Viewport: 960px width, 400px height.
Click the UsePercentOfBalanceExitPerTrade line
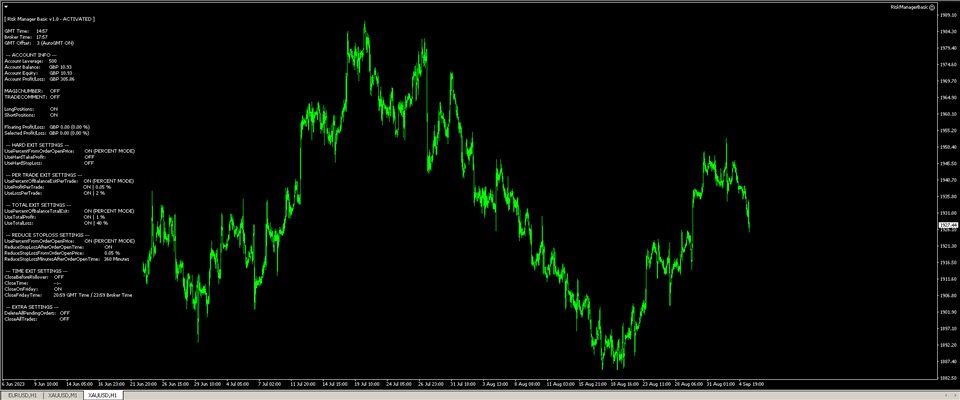pos(69,181)
